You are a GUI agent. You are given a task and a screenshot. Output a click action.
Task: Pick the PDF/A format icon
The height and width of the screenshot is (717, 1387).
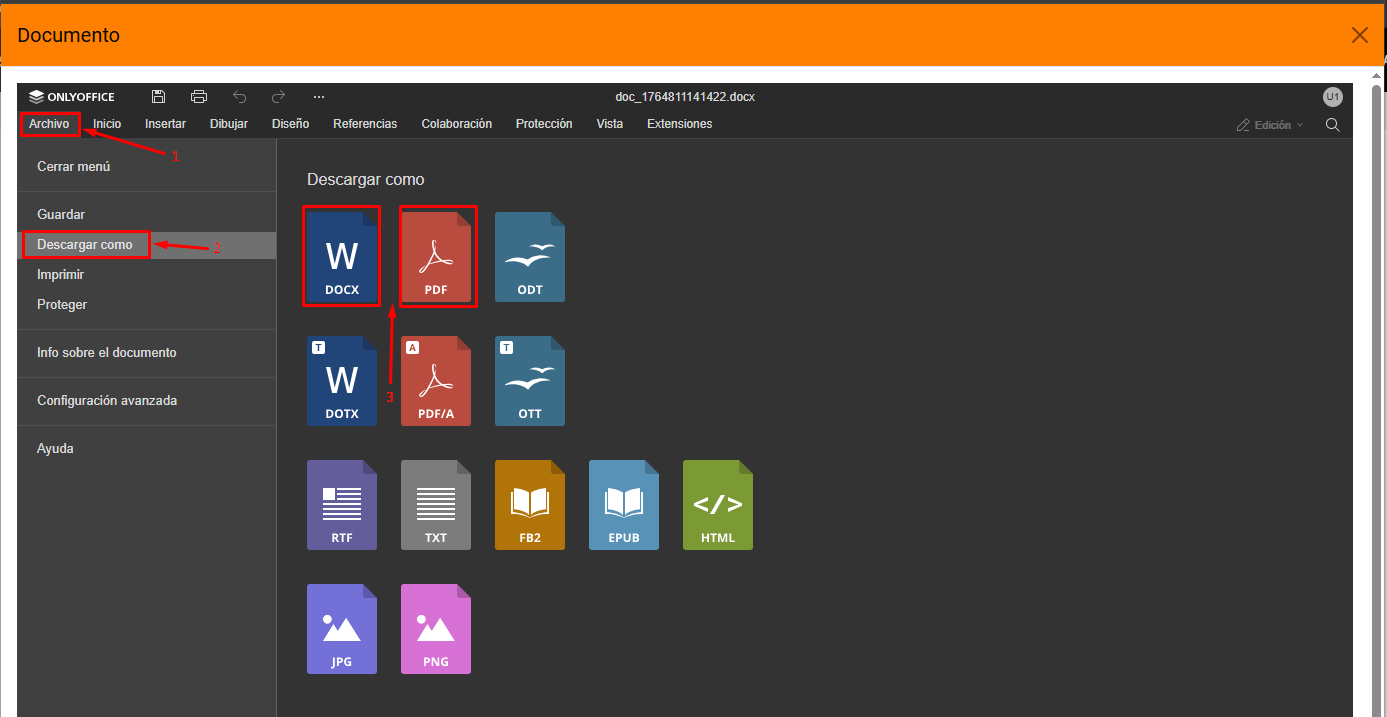coord(436,381)
